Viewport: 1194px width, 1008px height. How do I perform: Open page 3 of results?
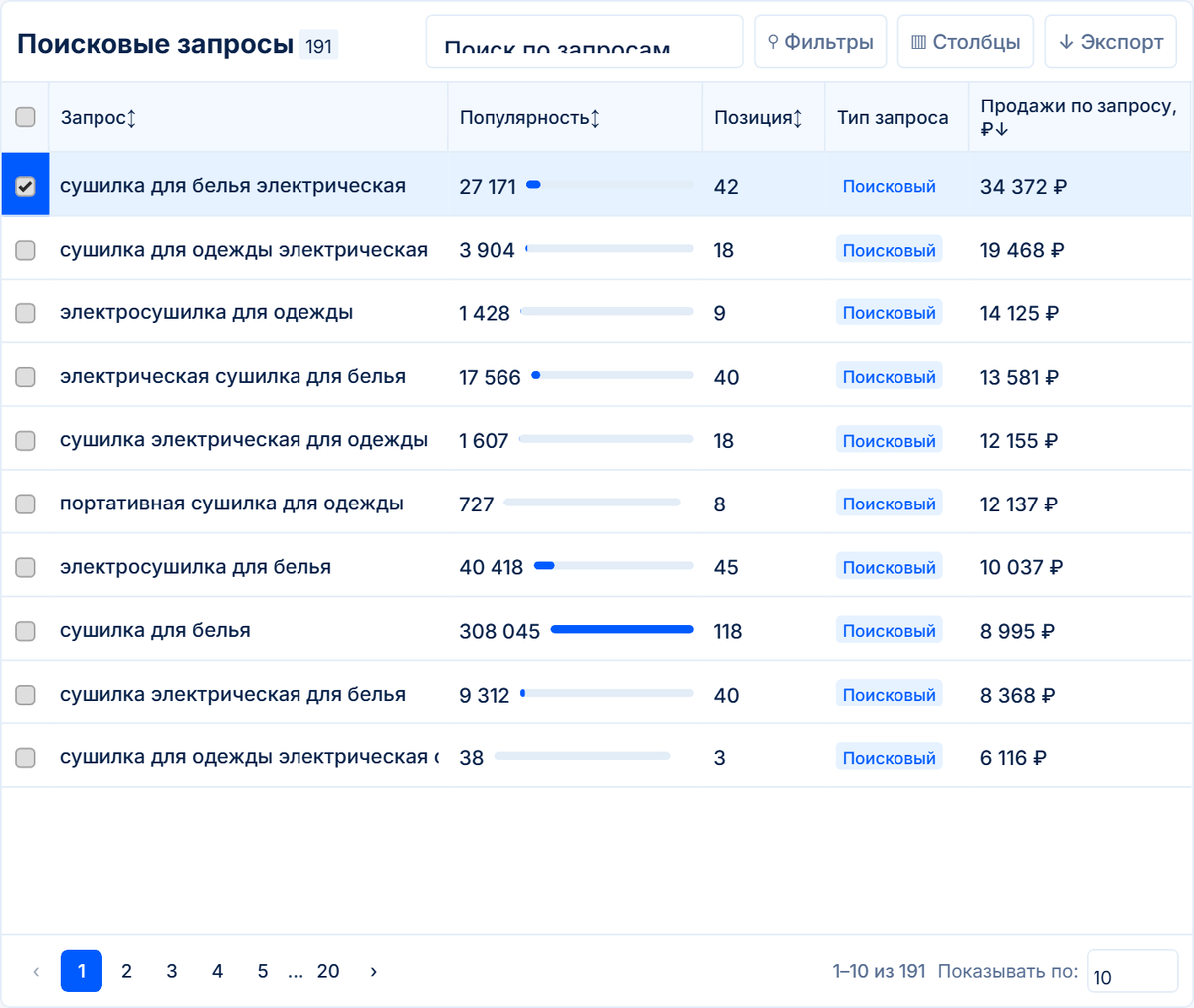[172, 971]
